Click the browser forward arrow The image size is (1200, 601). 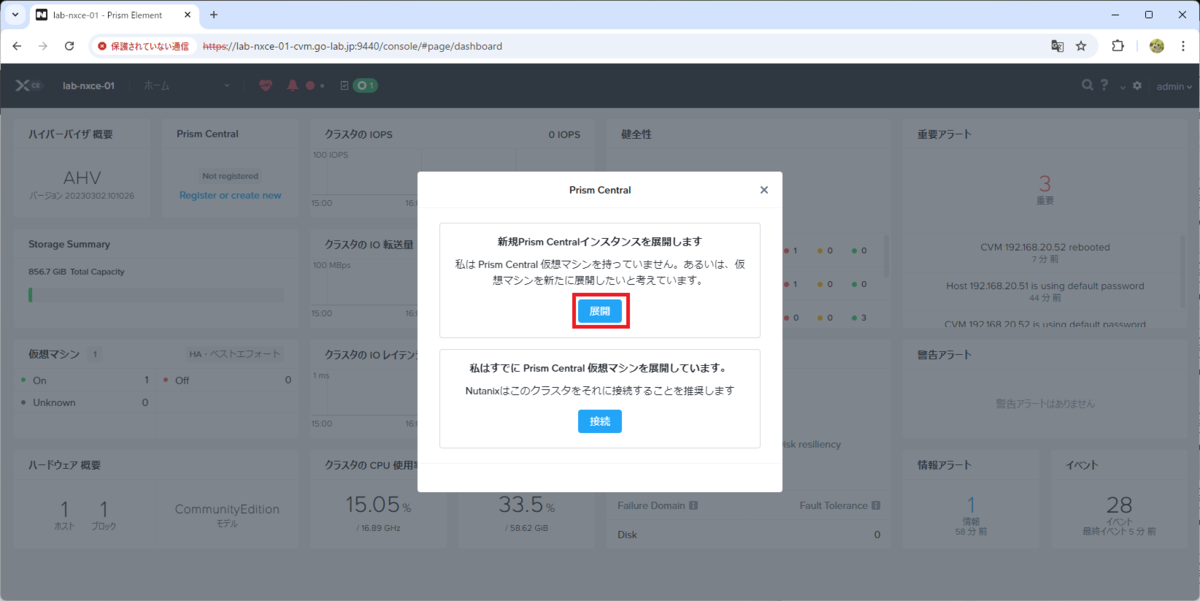[43, 46]
